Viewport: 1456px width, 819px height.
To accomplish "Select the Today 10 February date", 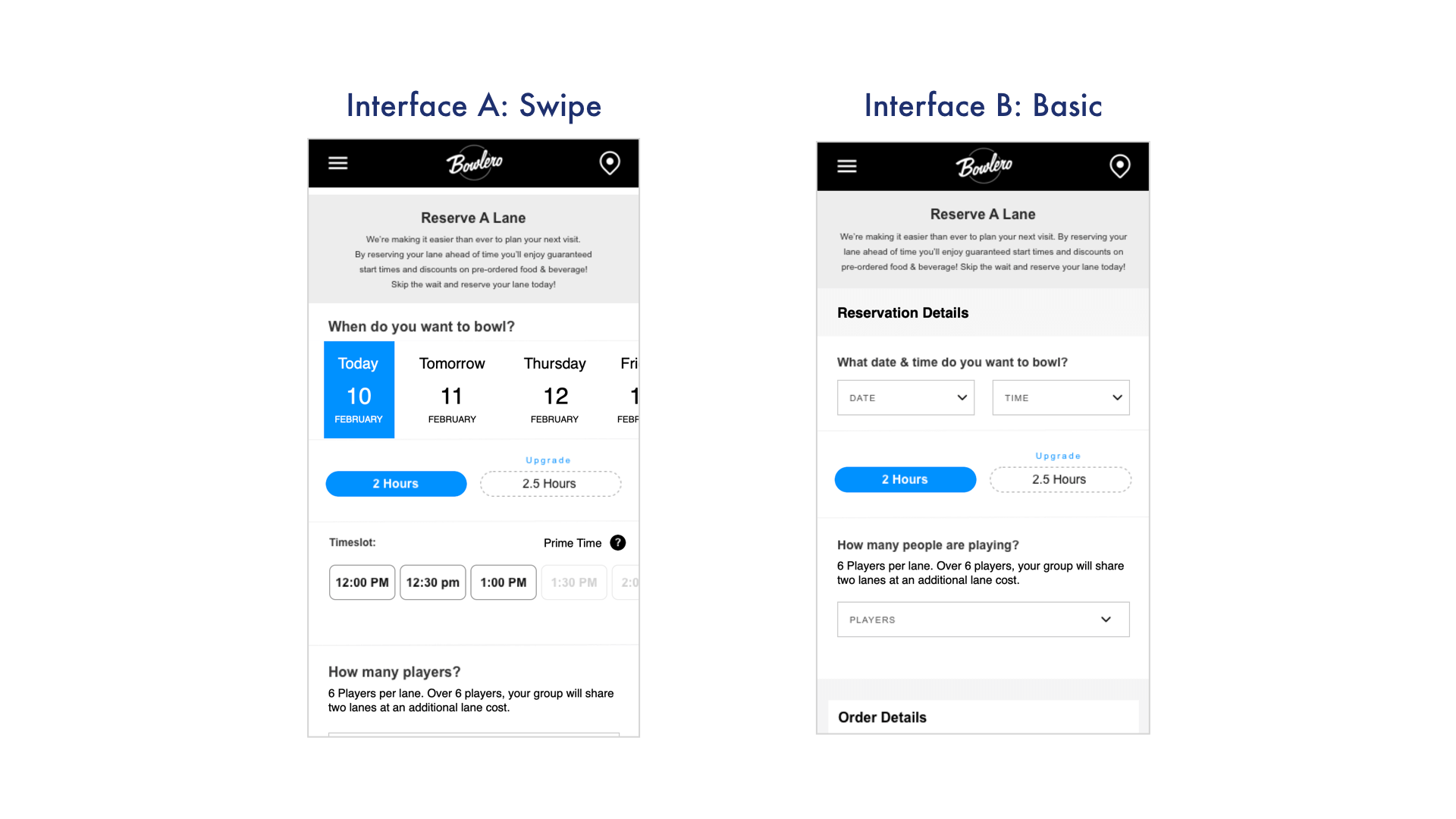I will click(359, 390).
